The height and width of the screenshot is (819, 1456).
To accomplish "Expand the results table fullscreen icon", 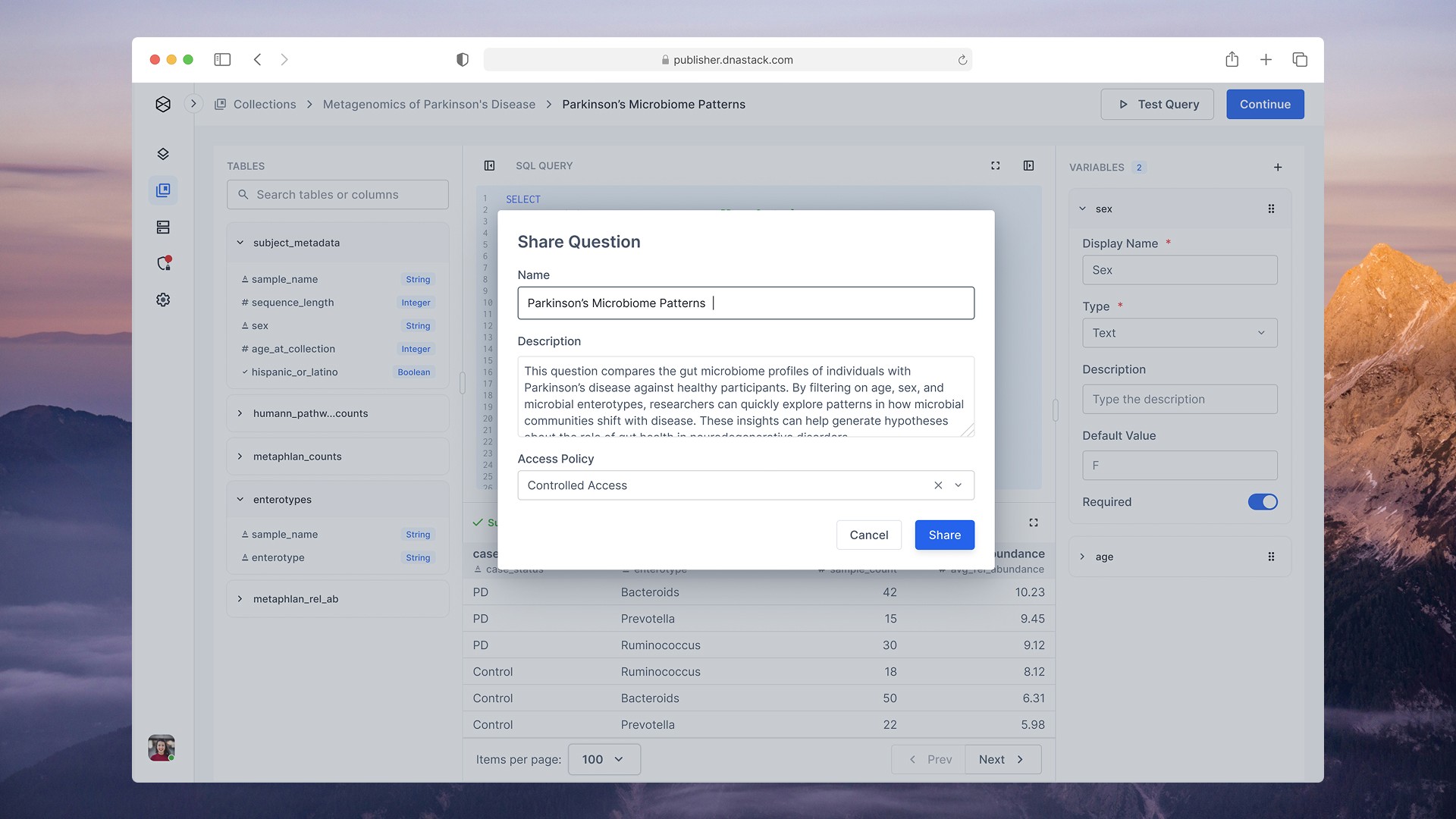I will coord(1033,522).
